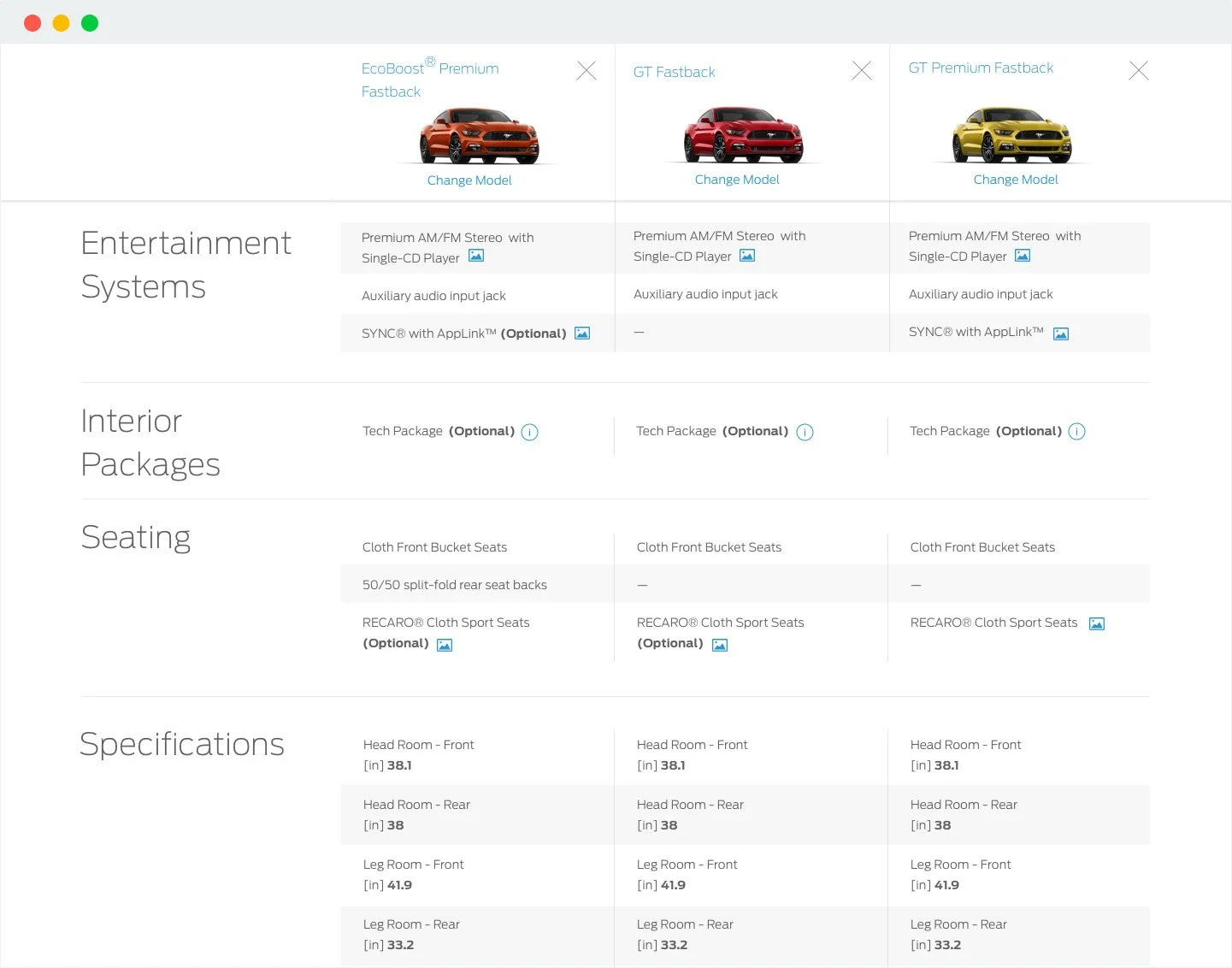The image size is (1232, 968).
Task: Click 50/50 split-fold rear seat backs text
Action: [x=454, y=585]
